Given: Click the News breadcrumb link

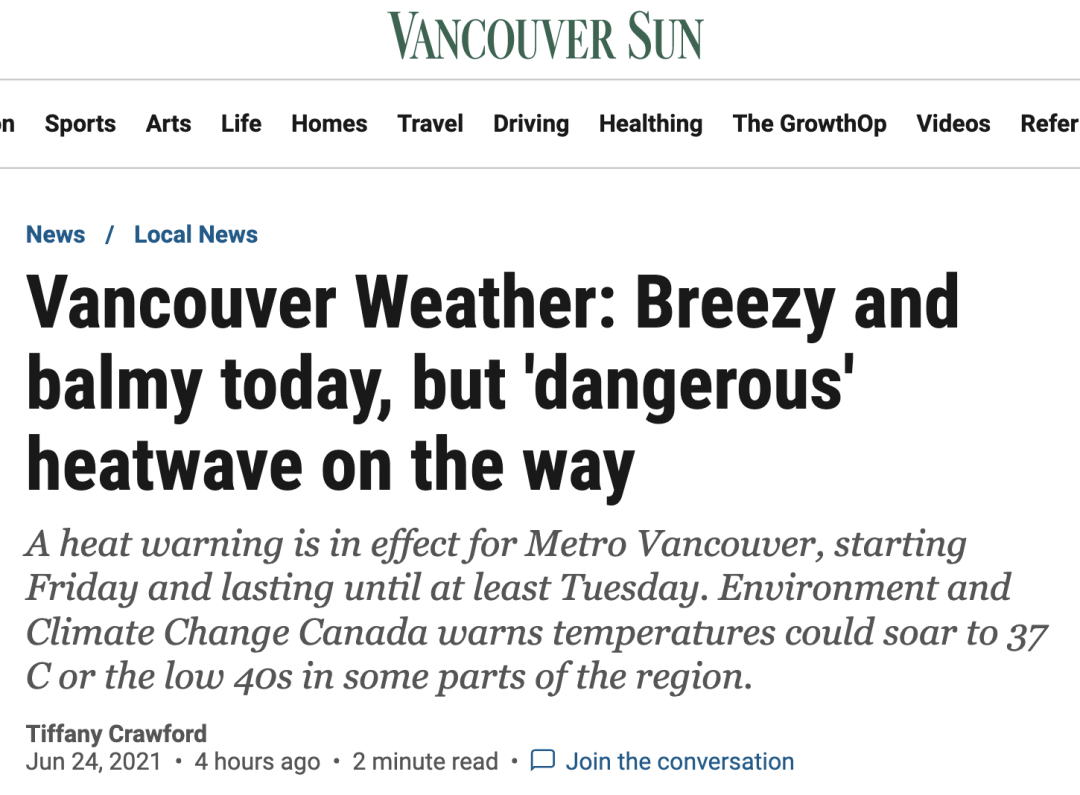Looking at the screenshot, I should pyautogui.click(x=56, y=235).
